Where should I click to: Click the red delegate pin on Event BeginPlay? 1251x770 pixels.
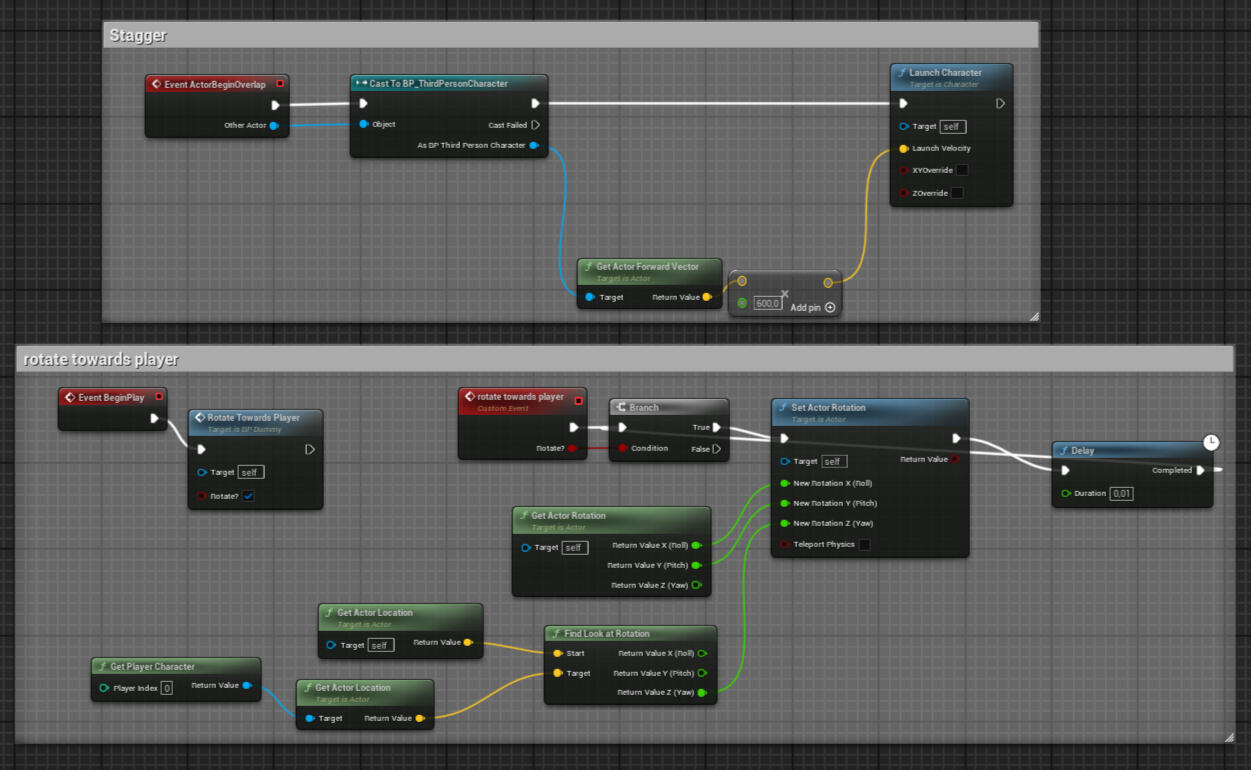pyautogui.click(x=159, y=397)
